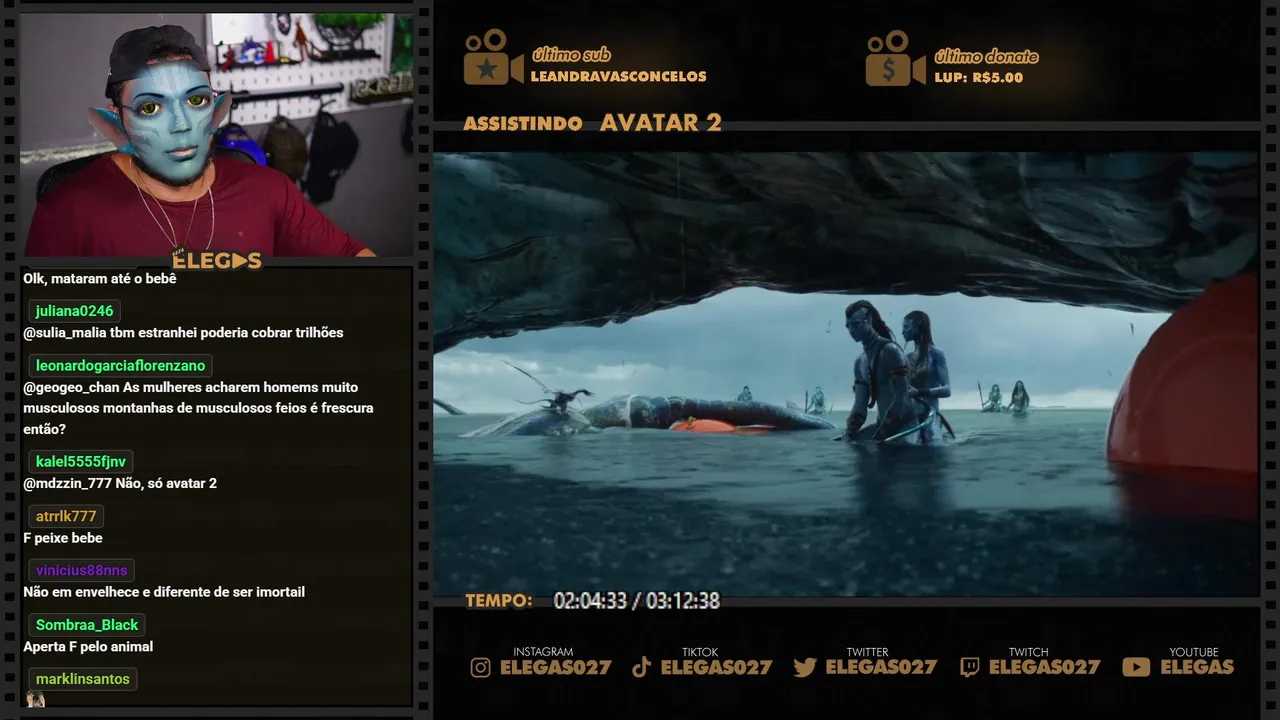Click the TEMPO: label
Viewport: 1280px width, 720px height.
point(499,601)
